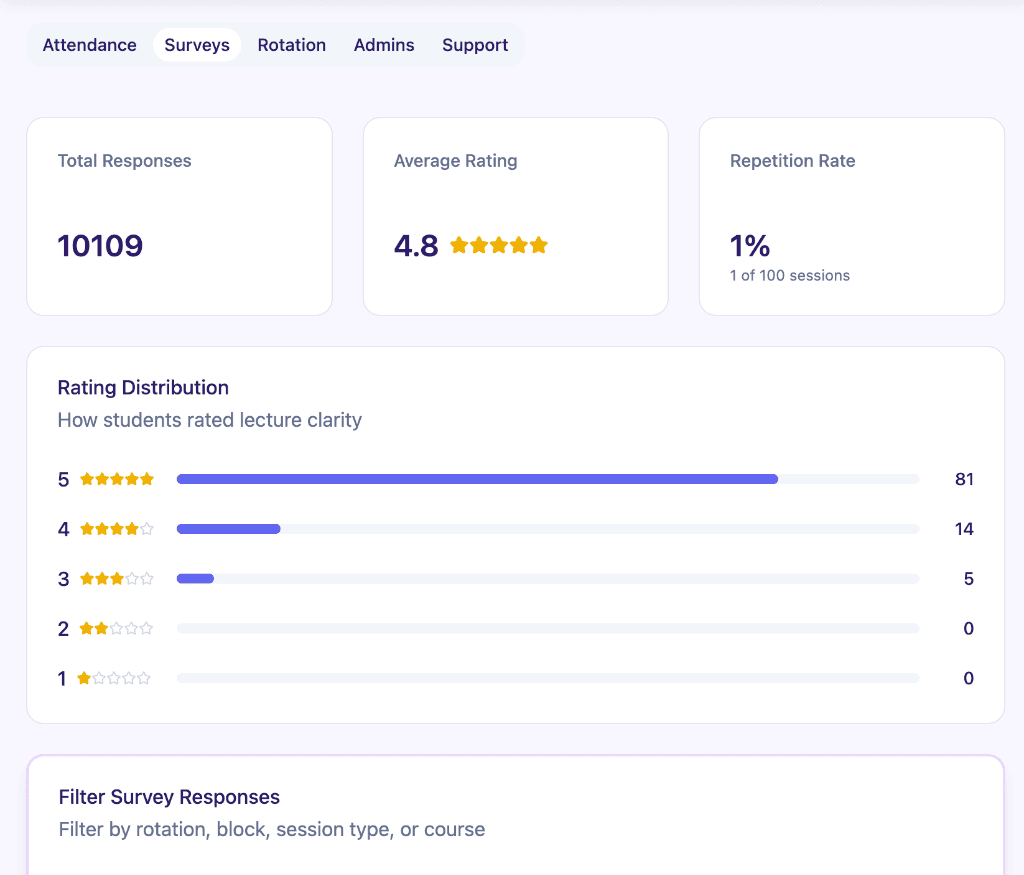Click the count 0 for 2 stars
1024x875 pixels.
coord(968,628)
